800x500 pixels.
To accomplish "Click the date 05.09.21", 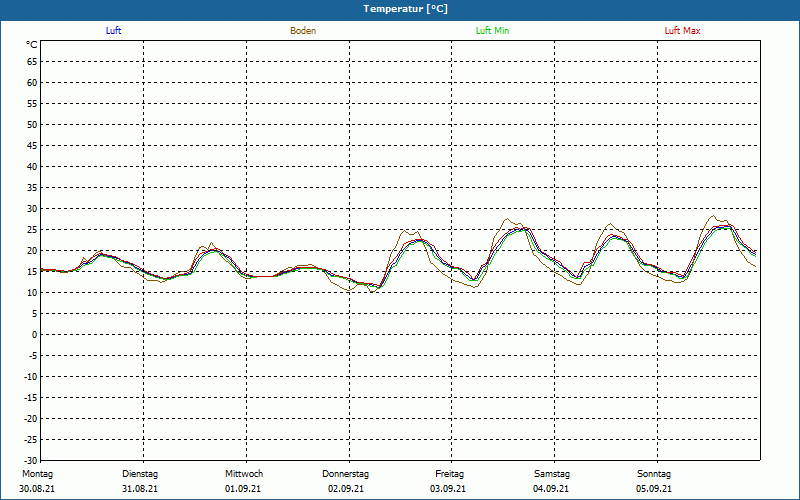I will [654, 489].
